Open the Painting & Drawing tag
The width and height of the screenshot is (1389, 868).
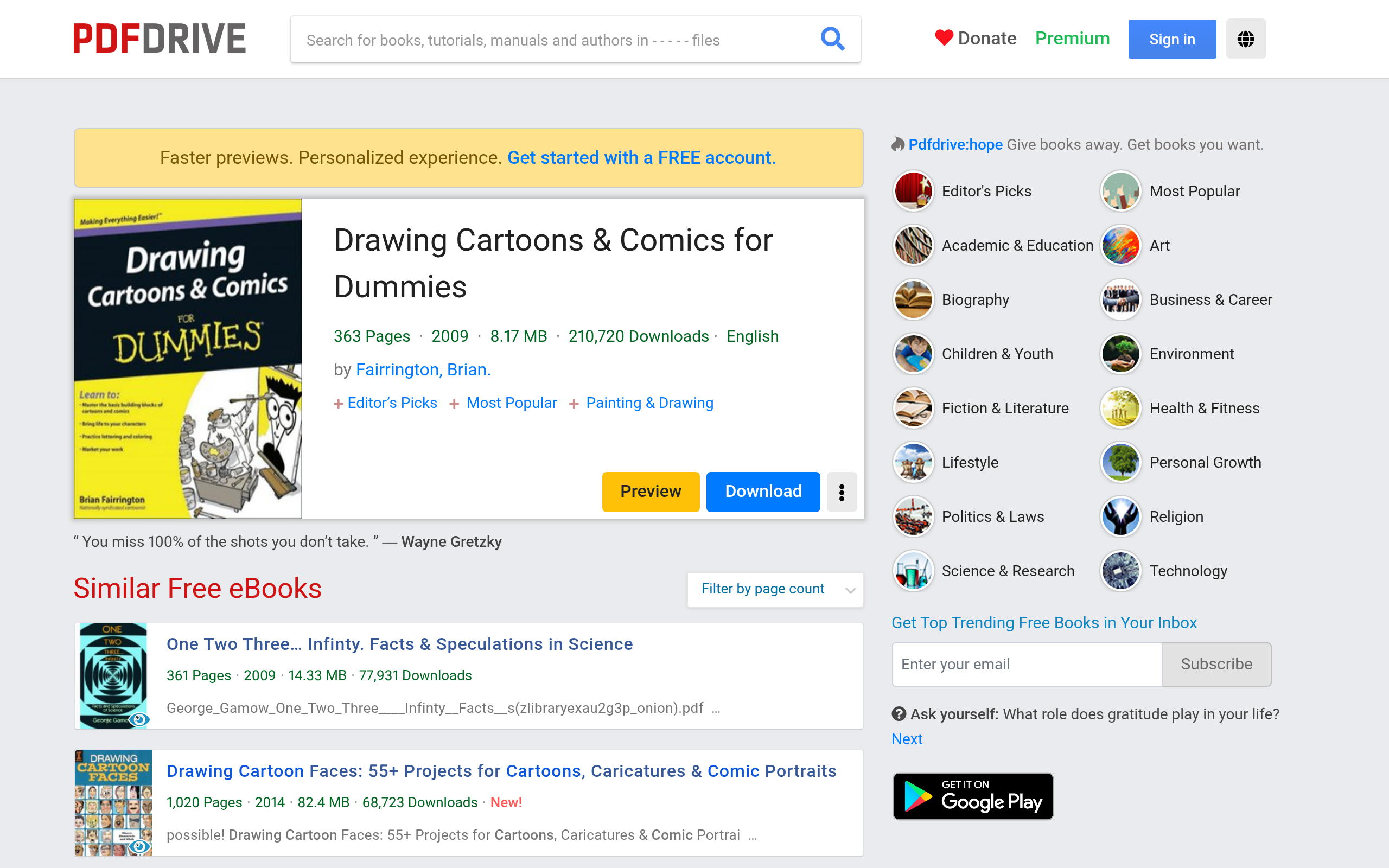(649, 403)
